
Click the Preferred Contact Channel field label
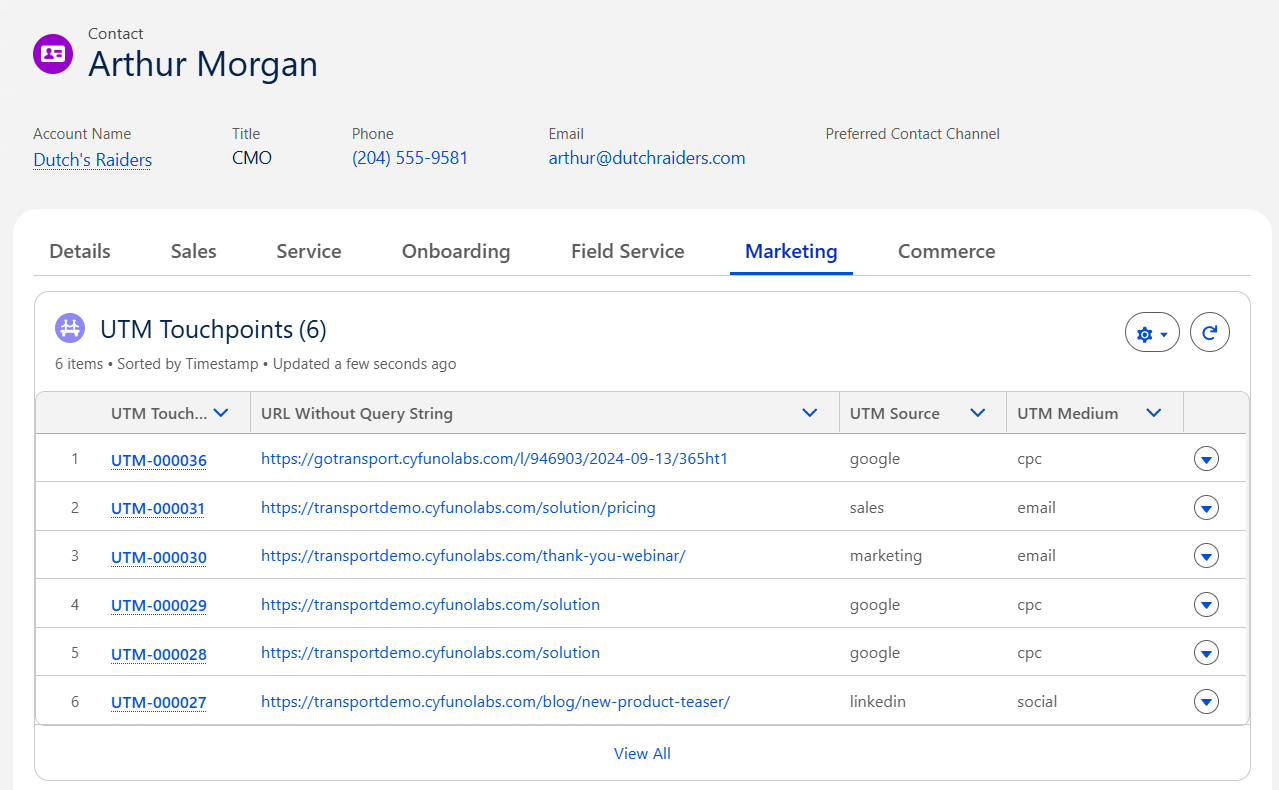click(x=913, y=134)
